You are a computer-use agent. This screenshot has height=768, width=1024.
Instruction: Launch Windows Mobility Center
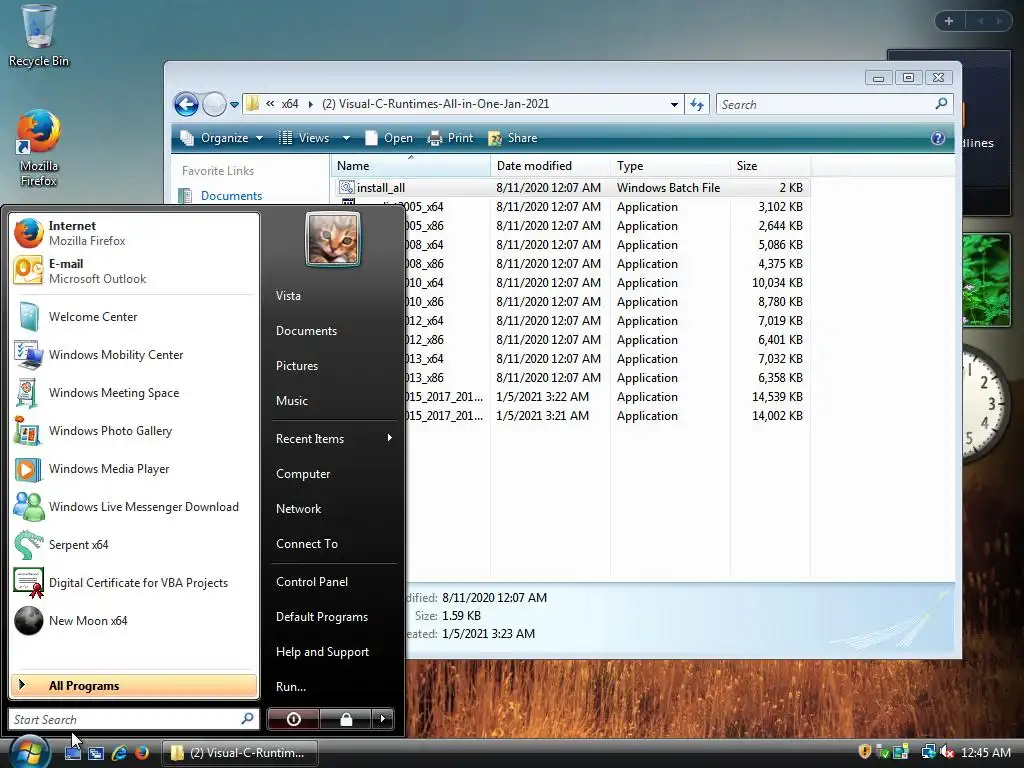point(135,355)
